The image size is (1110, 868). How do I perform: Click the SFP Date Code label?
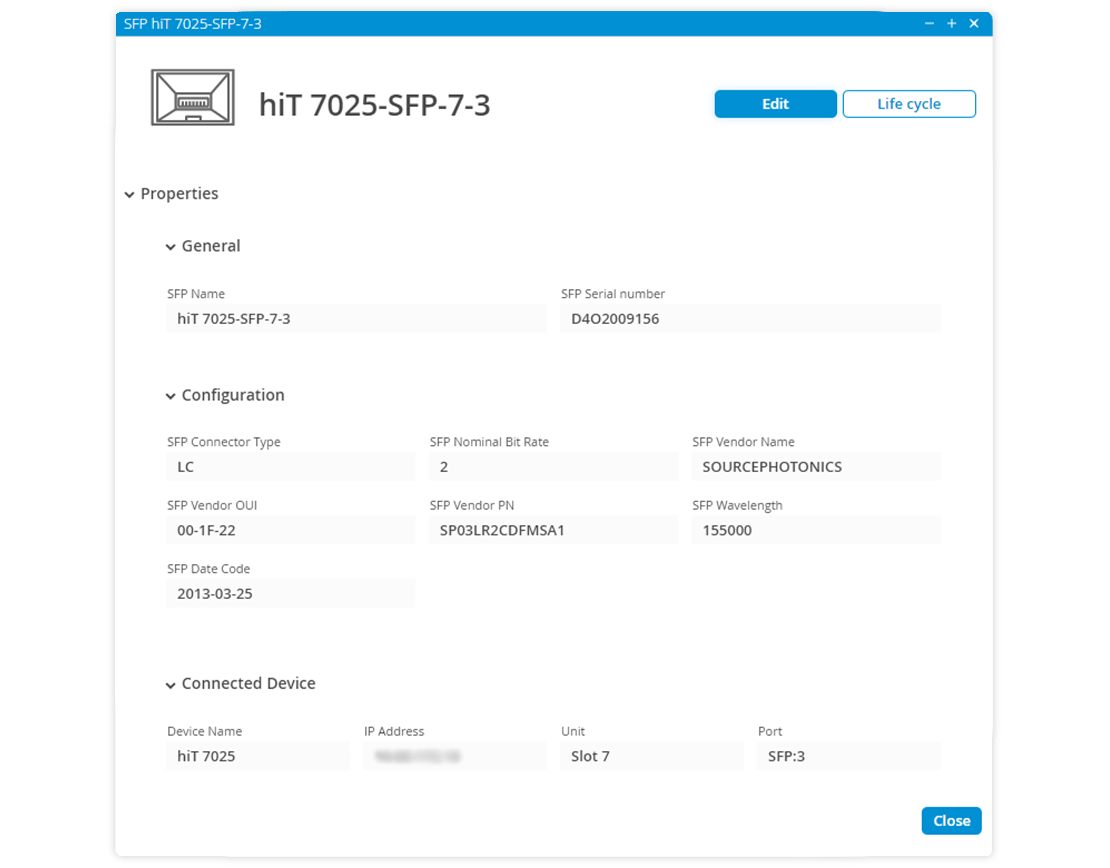pos(208,569)
